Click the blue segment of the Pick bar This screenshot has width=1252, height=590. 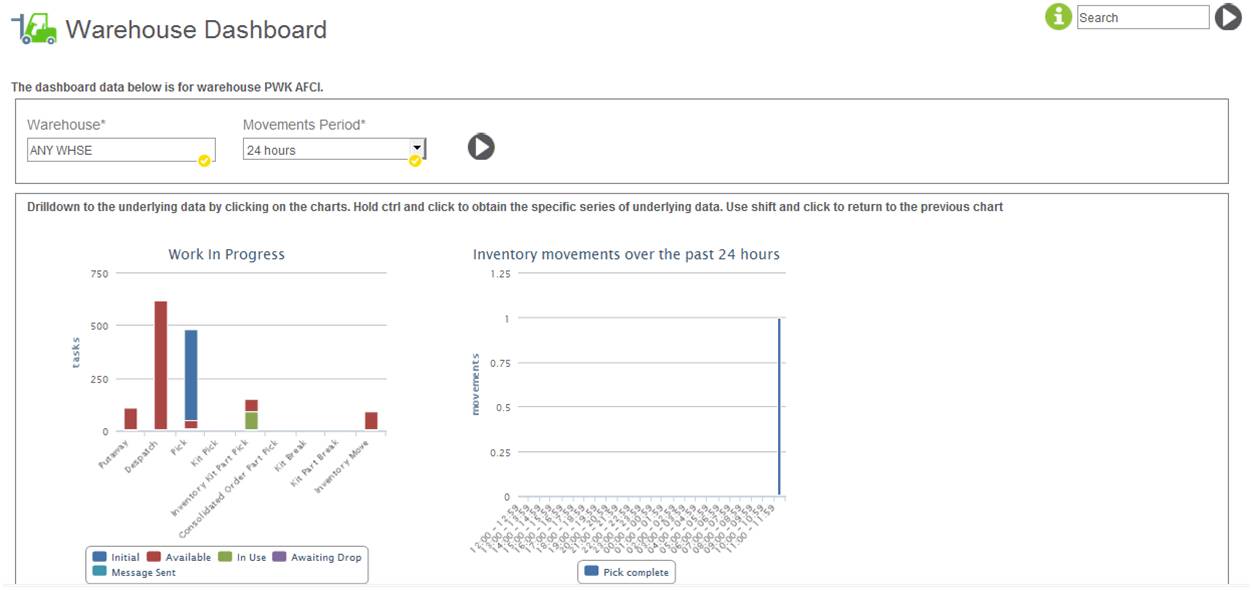(191, 374)
